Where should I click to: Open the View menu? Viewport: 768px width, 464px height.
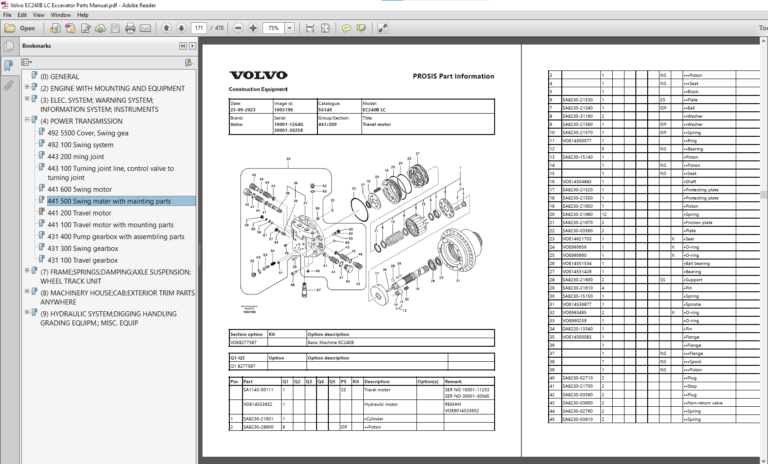[39, 15]
